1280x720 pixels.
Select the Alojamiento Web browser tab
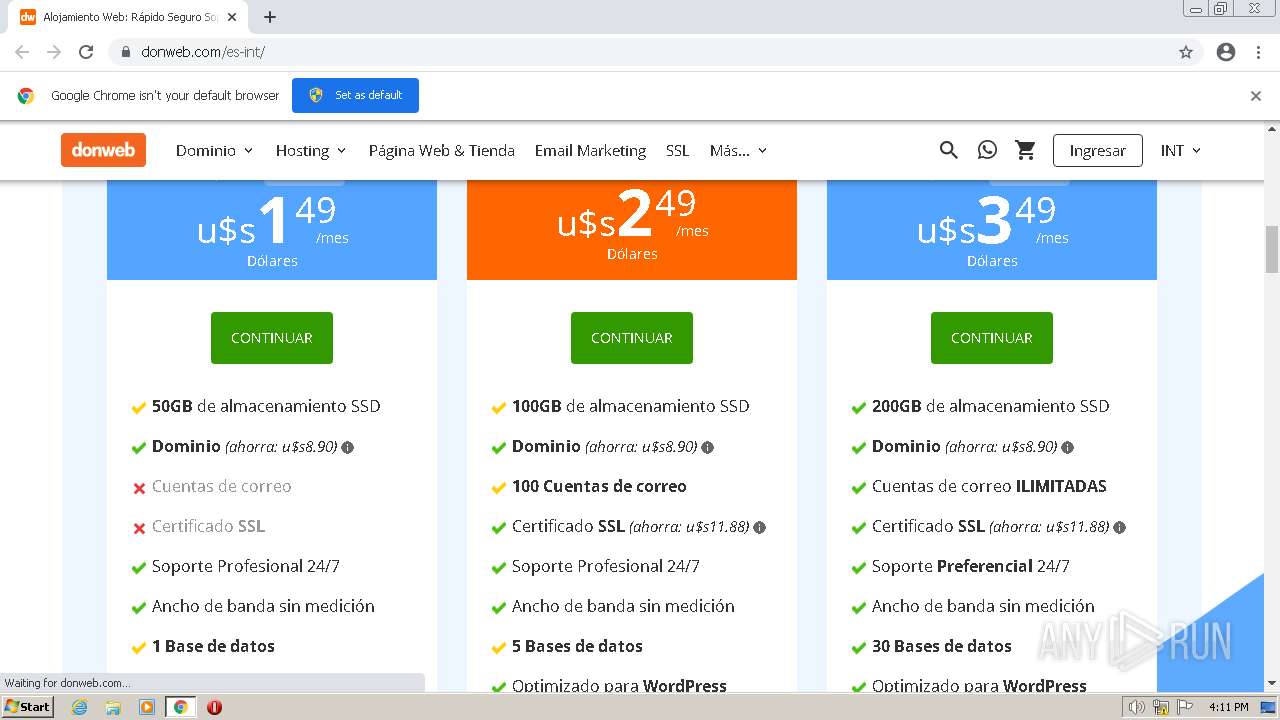coord(130,17)
